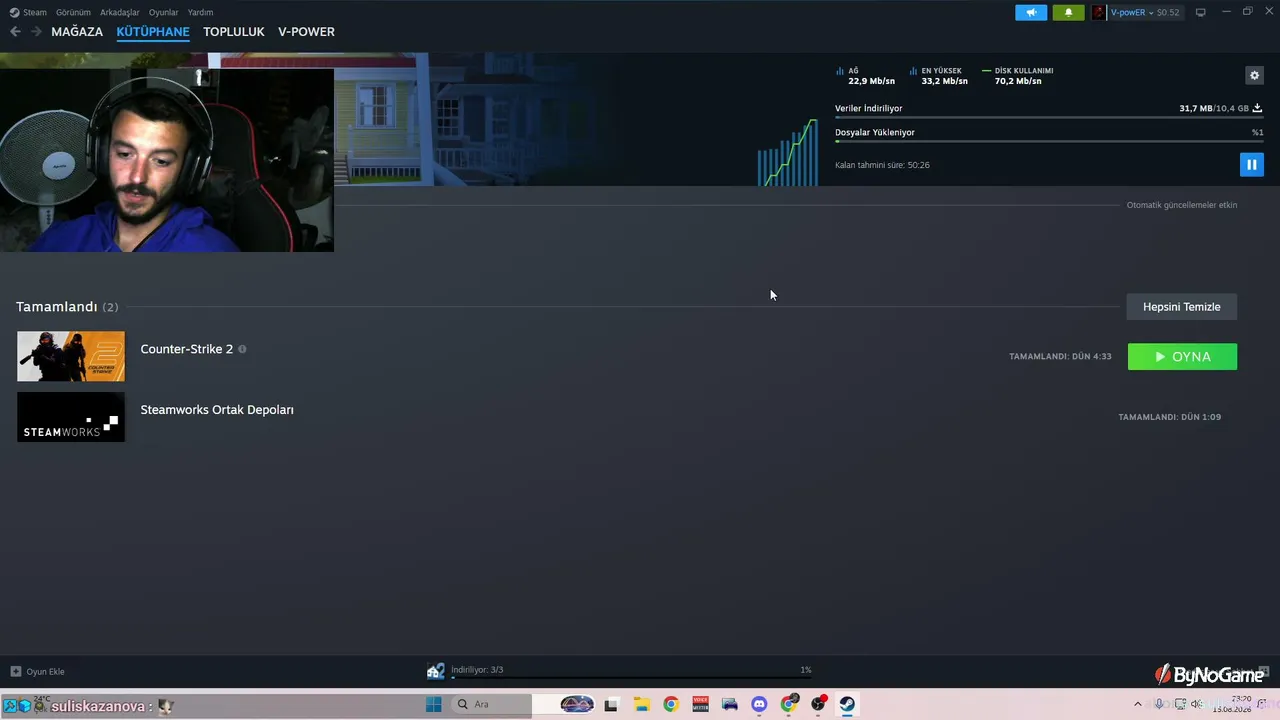
Task: Open the Oyunlar menu
Action: [x=164, y=12]
